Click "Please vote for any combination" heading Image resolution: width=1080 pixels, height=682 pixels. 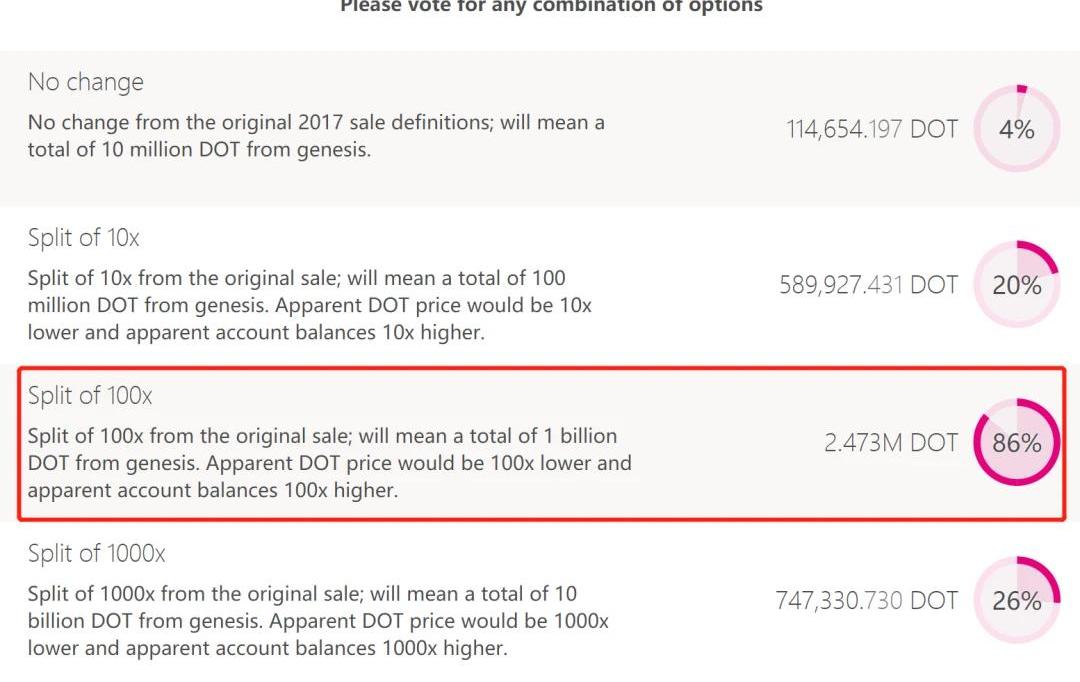551,7
